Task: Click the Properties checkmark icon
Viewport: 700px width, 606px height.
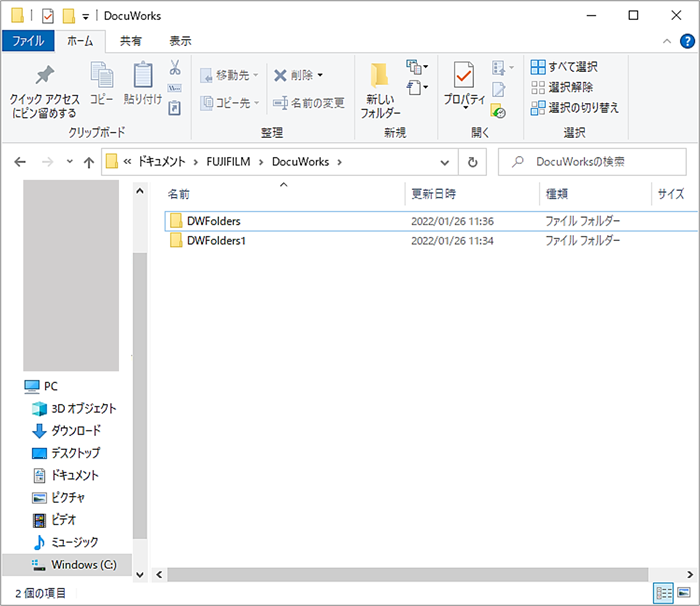Action: pos(464,75)
